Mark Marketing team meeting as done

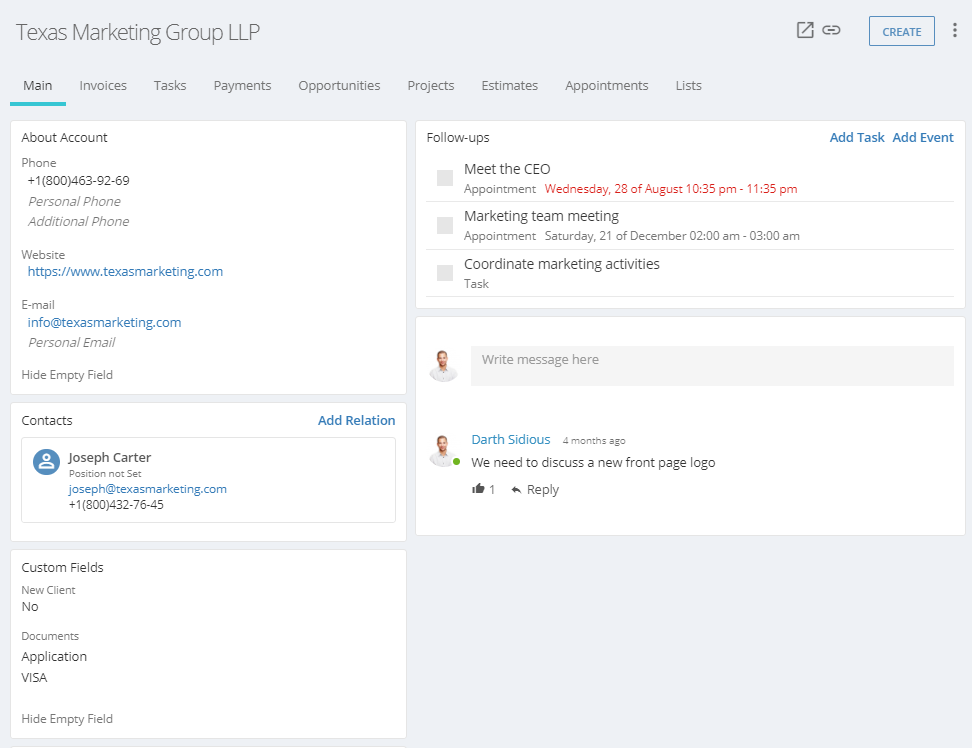[445, 225]
